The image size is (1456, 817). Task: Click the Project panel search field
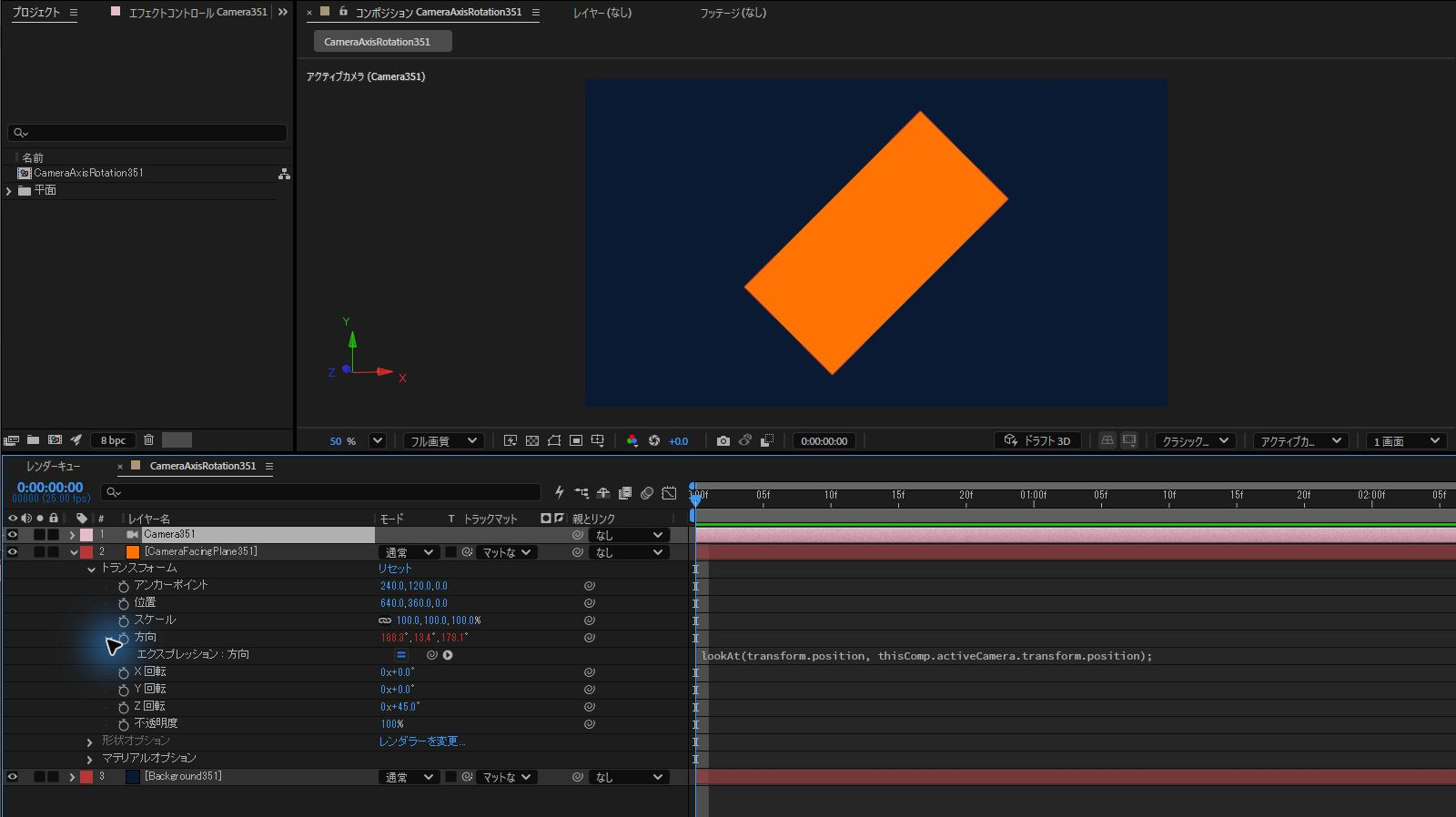[147, 133]
